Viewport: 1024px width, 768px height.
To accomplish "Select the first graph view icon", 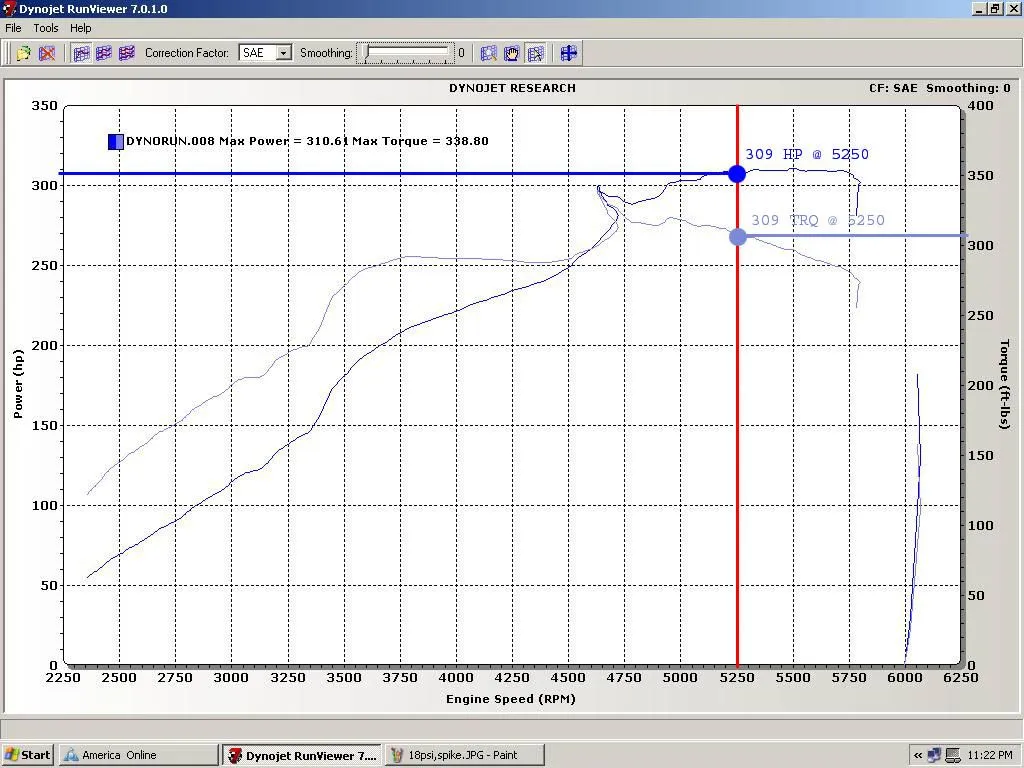I will 82,53.
